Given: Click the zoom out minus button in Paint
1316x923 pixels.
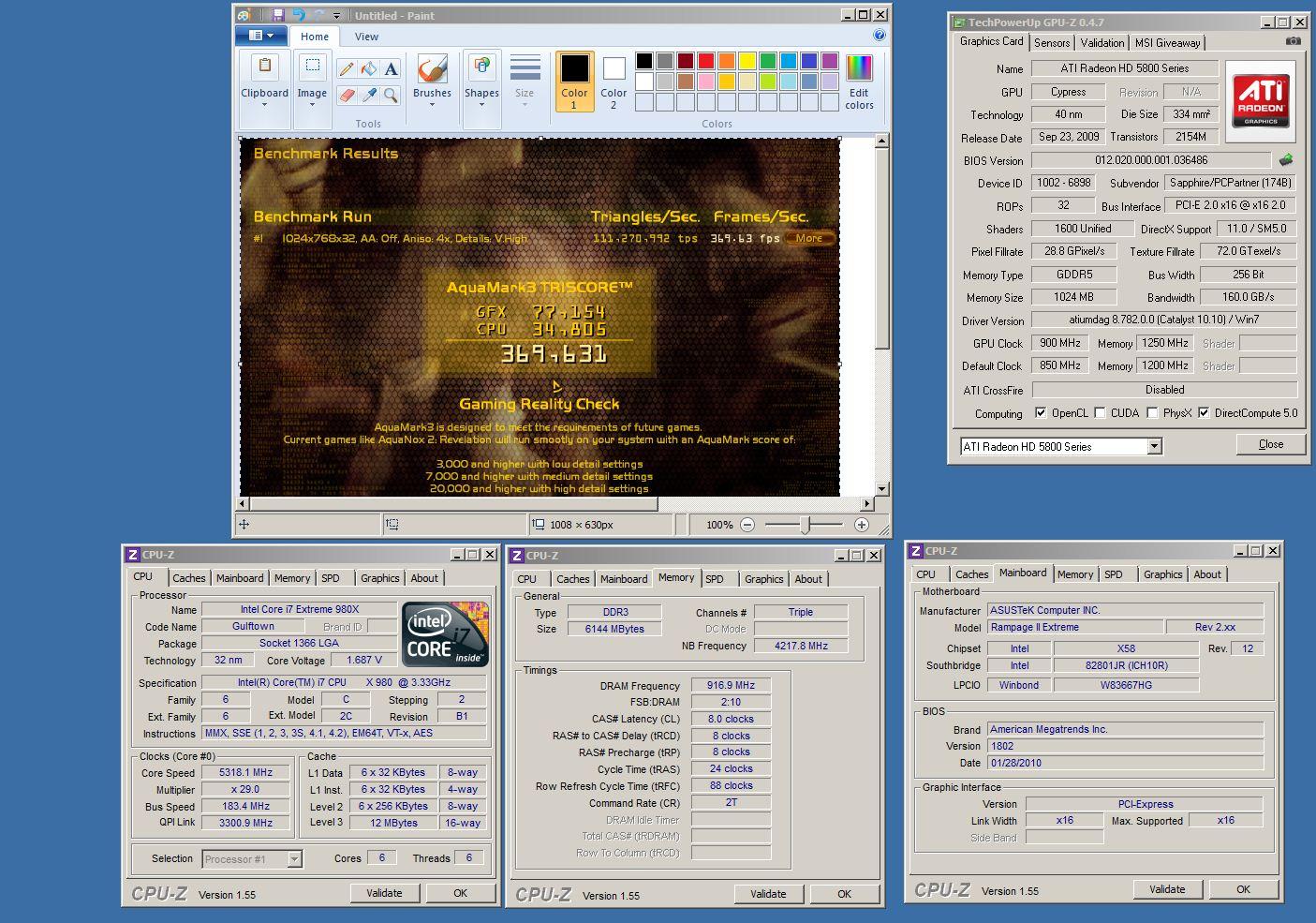Looking at the screenshot, I should [x=747, y=525].
